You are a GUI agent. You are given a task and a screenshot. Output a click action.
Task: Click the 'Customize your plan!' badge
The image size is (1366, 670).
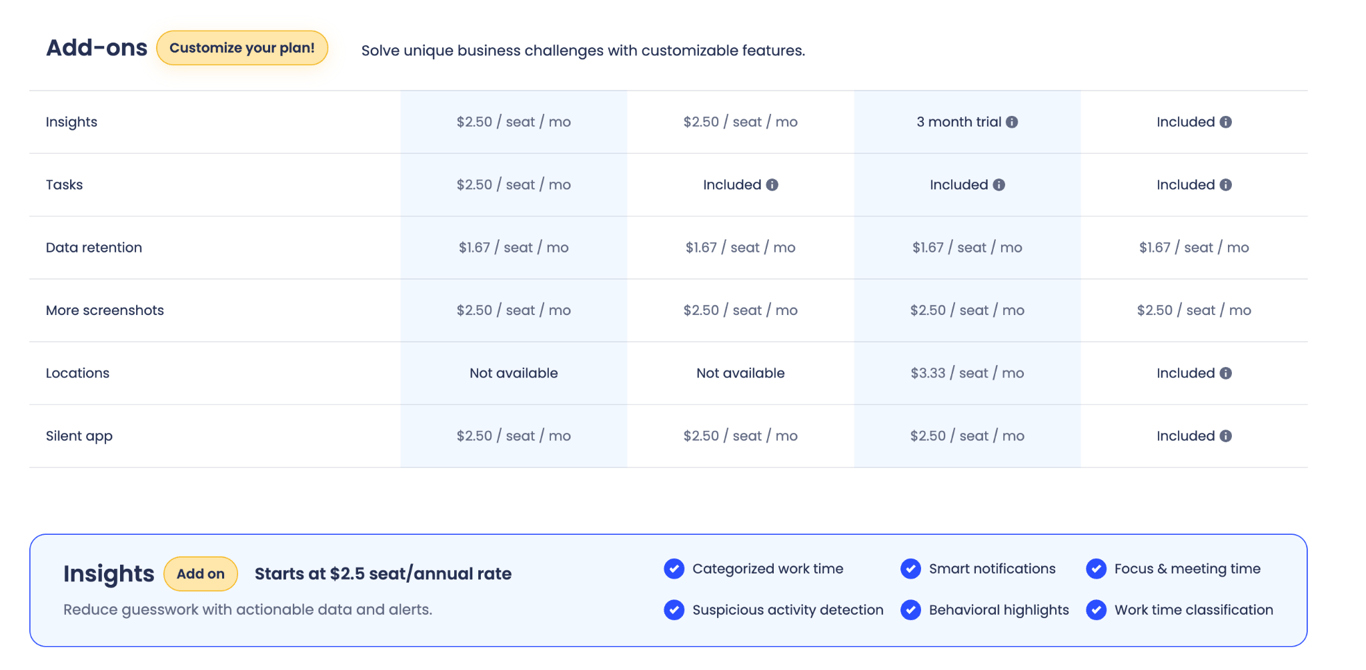tap(242, 48)
